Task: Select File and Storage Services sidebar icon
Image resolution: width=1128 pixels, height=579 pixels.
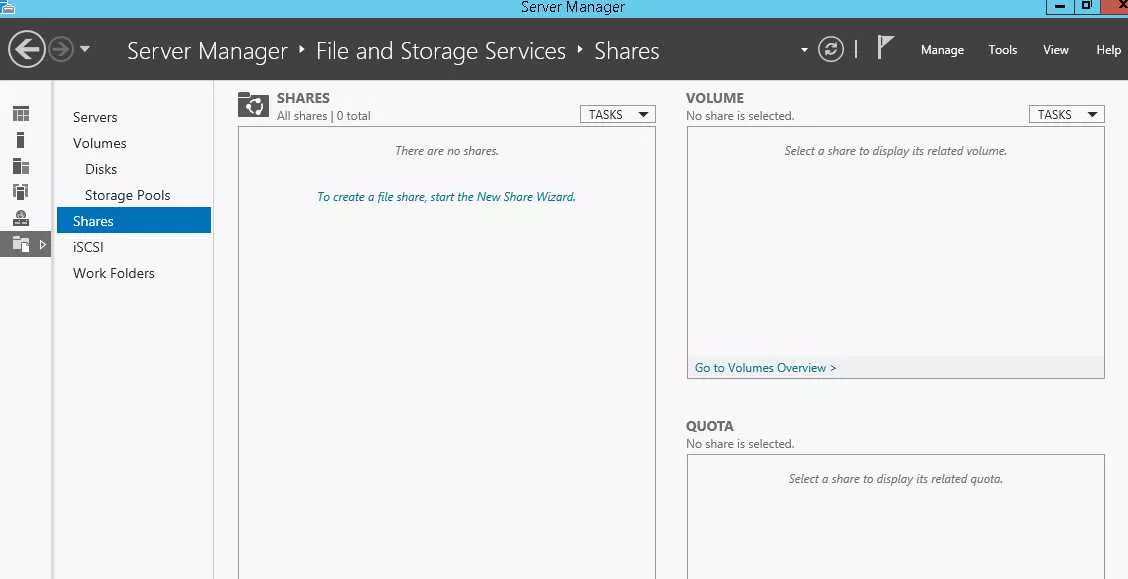Action: (x=21, y=245)
